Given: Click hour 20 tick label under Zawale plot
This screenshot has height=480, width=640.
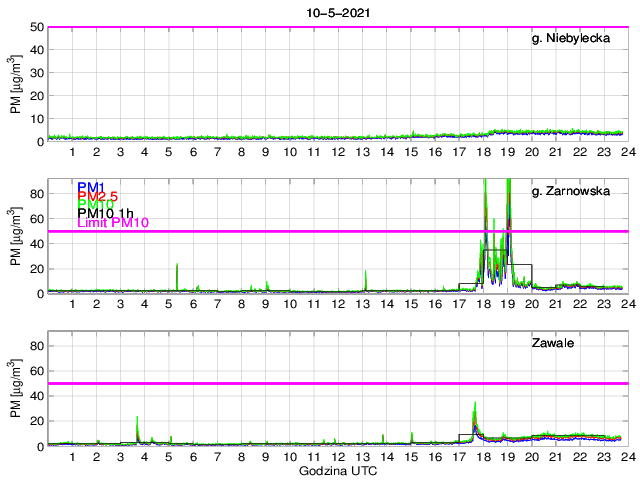Looking at the screenshot, I should 531,457.
